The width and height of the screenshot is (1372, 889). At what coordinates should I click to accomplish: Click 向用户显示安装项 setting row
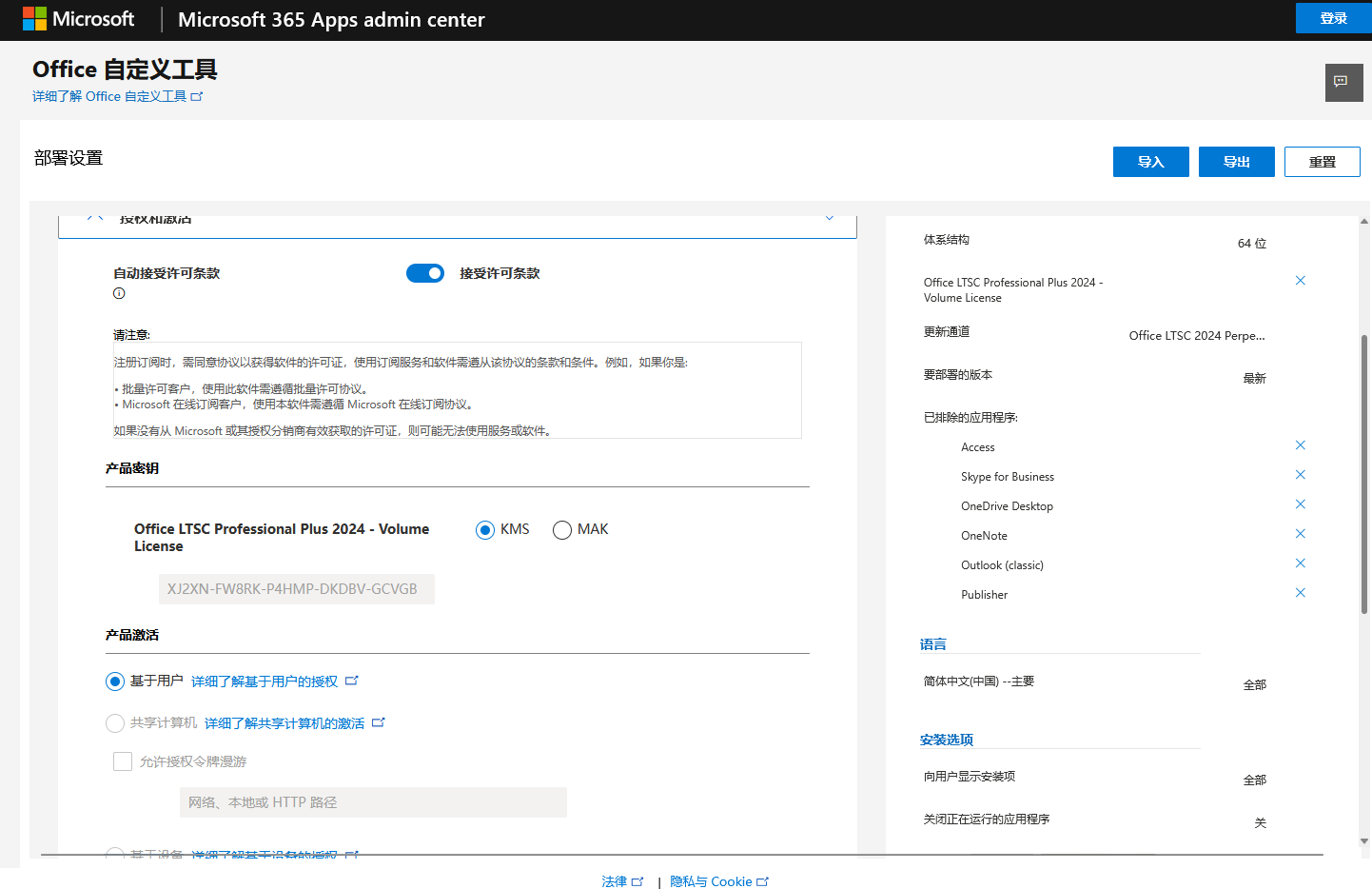click(x=1095, y=777)
